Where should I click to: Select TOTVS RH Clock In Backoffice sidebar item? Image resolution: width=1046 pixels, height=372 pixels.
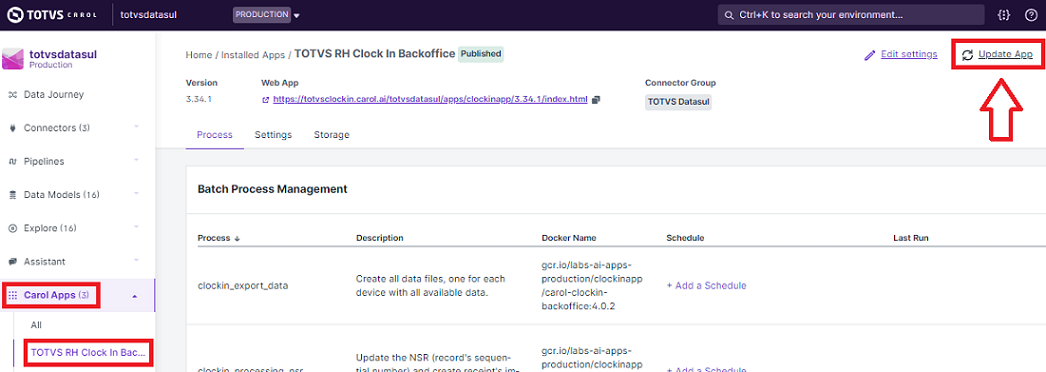click(88, 352)
